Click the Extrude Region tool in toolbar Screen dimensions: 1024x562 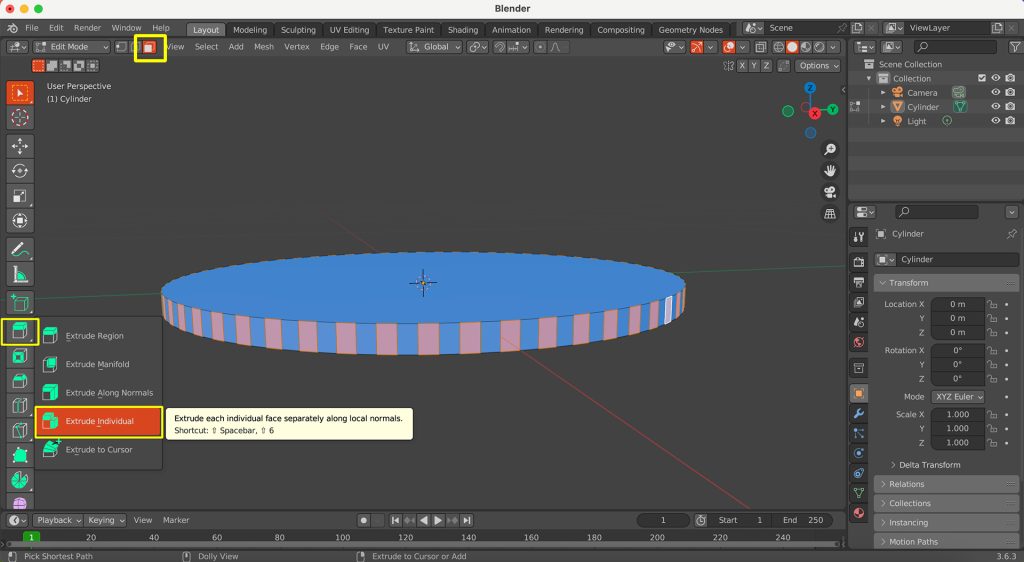(20, 332)
